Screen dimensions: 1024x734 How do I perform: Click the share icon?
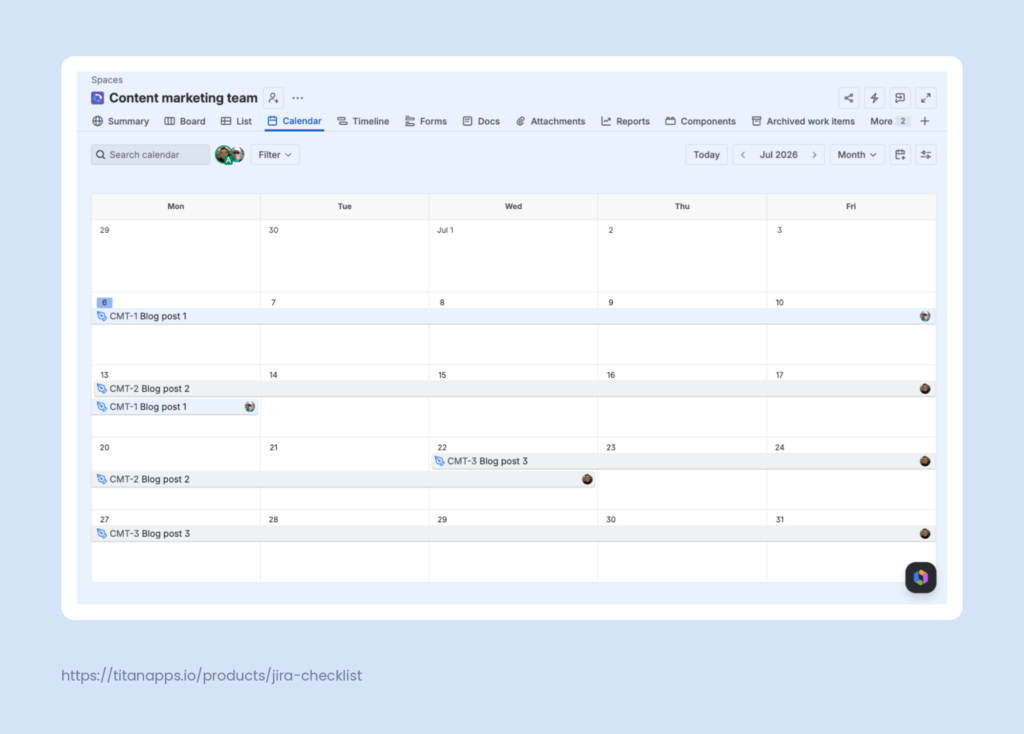pos(848,98)
